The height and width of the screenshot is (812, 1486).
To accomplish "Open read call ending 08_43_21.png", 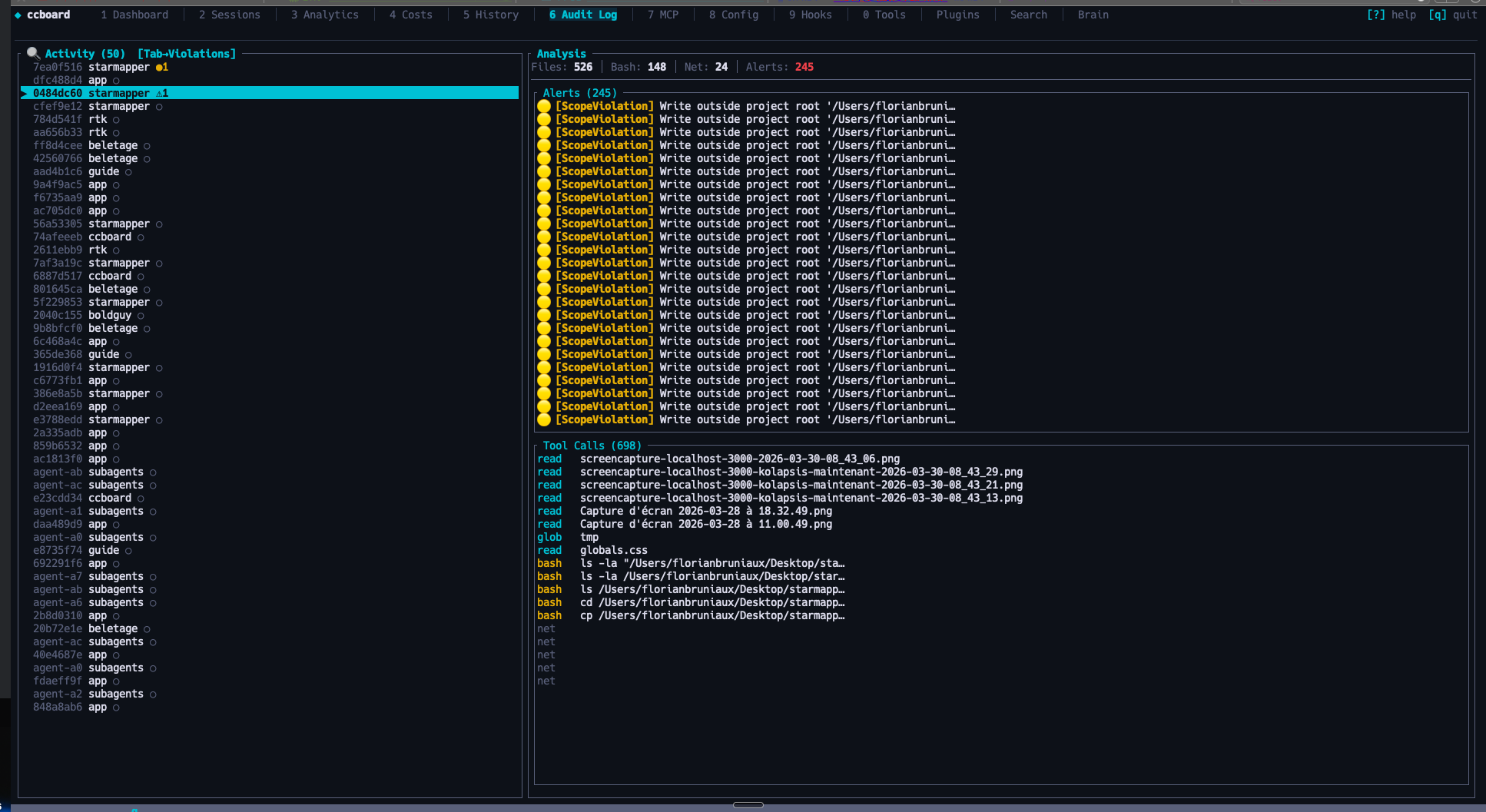I will coord(780,485).
